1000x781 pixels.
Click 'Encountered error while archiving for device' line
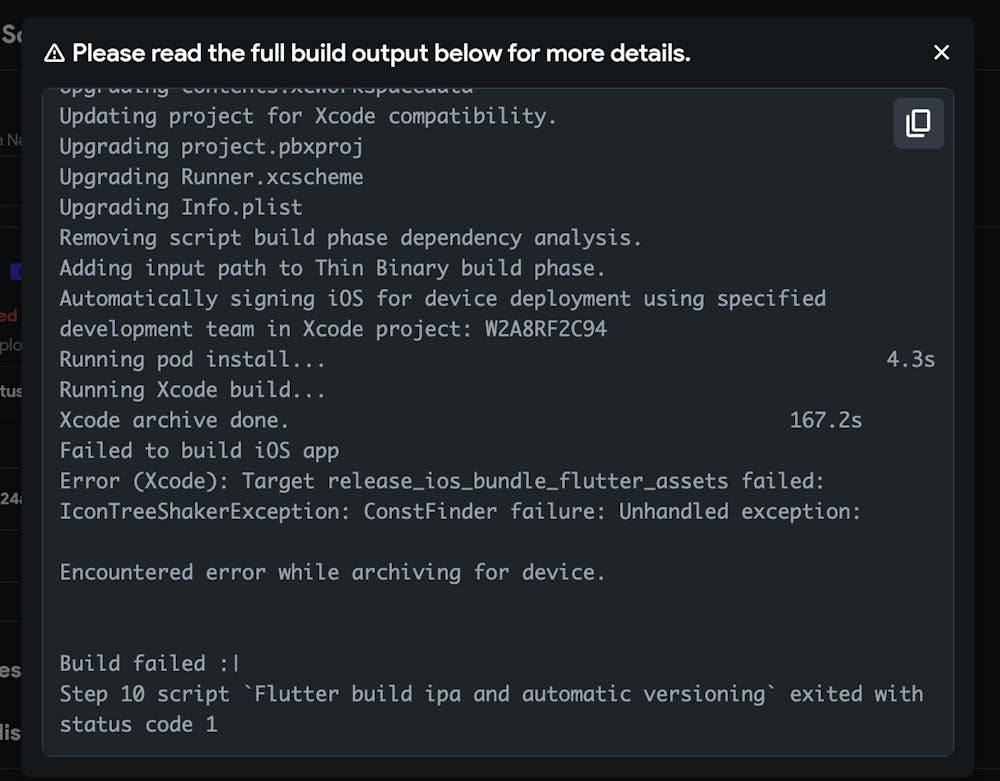click(332, 572)
